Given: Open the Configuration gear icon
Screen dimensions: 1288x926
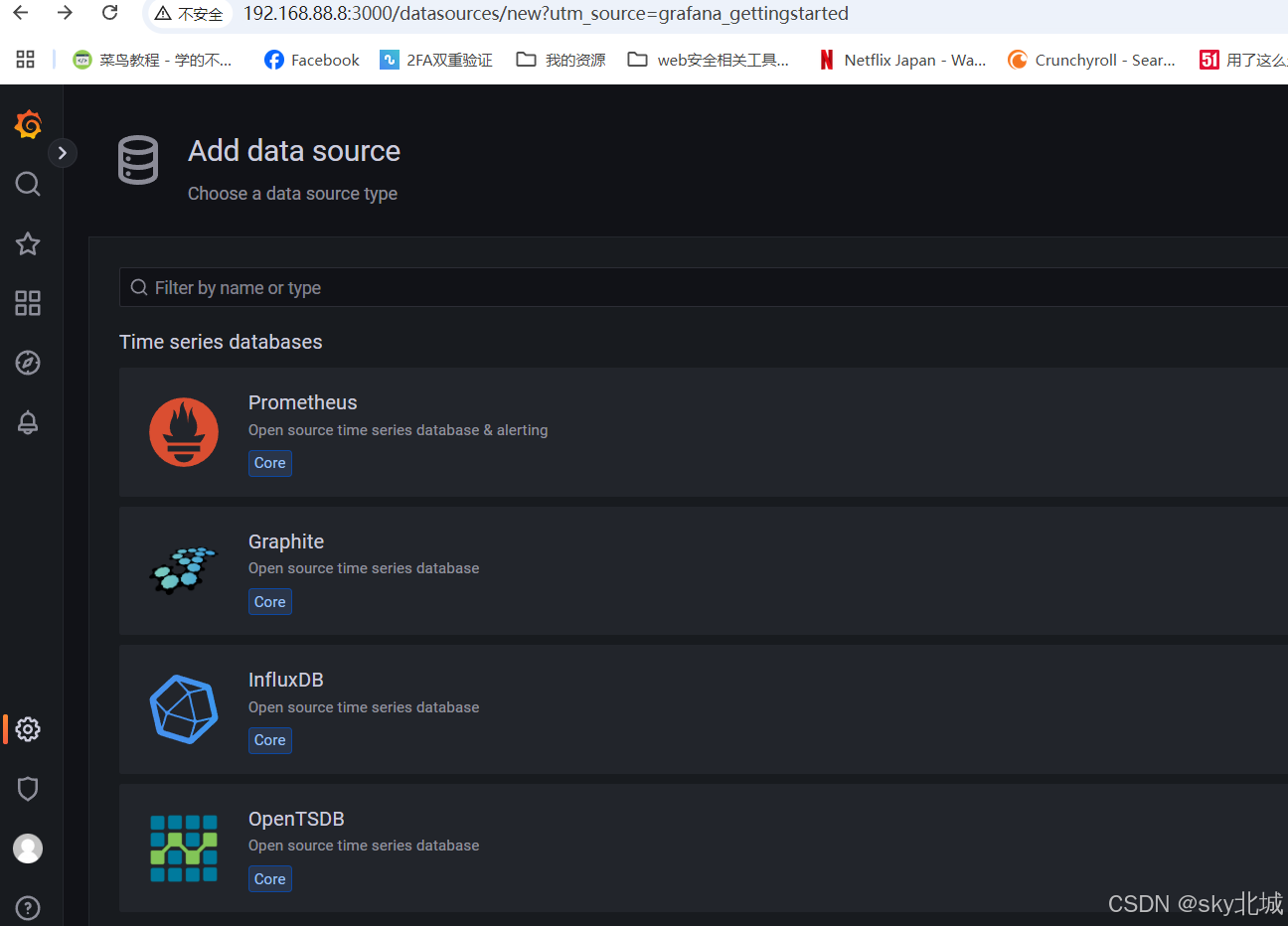Looking at the screenshot, I should 28,729.
